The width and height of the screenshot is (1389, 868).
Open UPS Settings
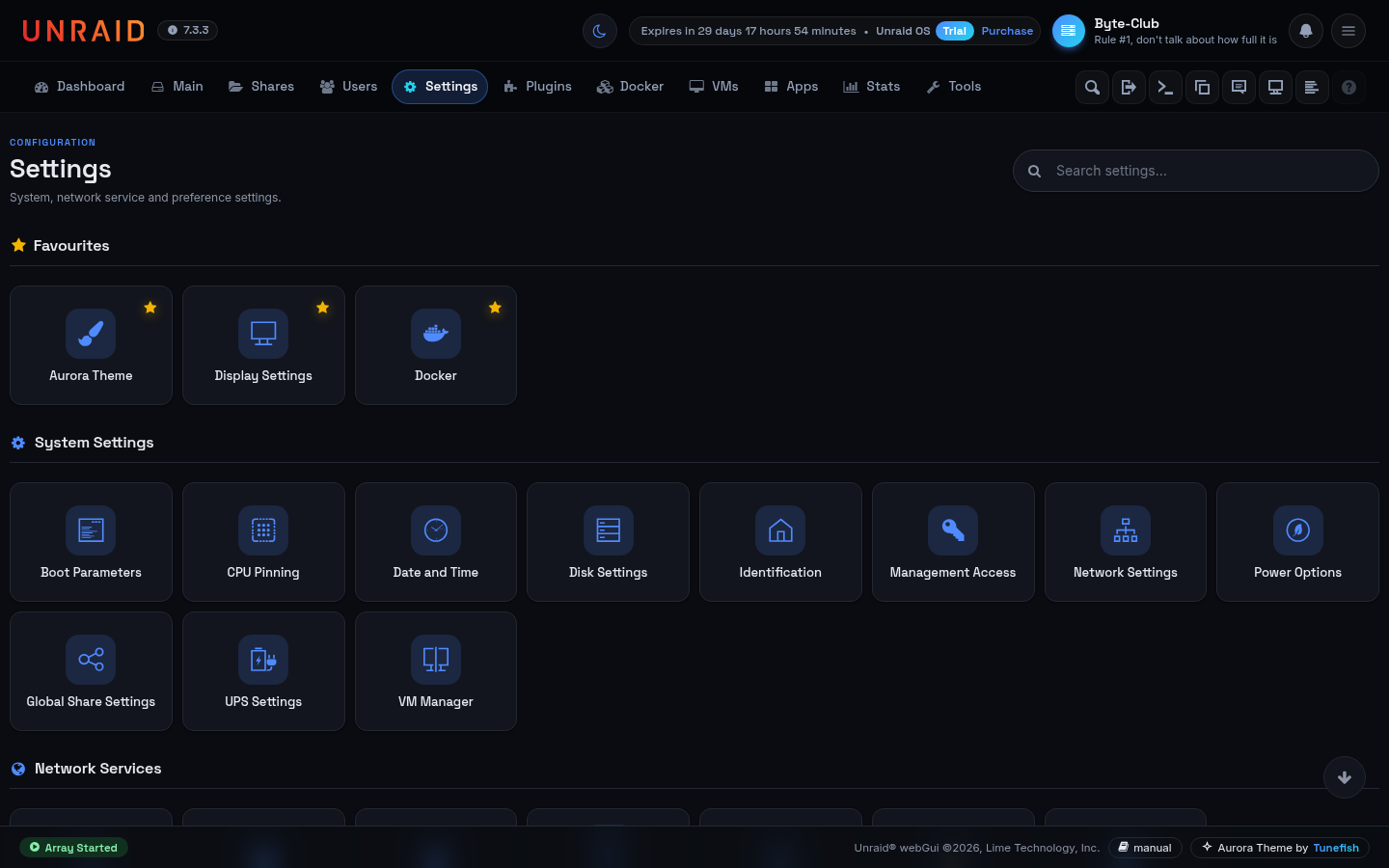click(263, 671)
